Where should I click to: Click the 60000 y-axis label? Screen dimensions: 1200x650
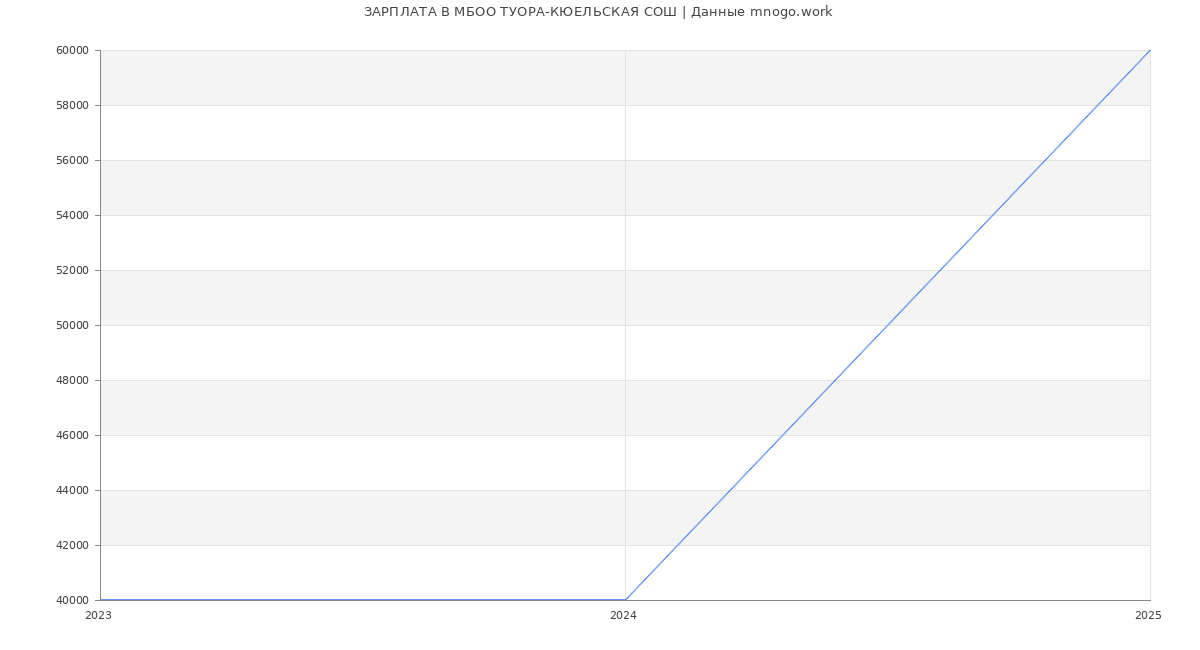pyautogui.click(x=73, y=50)
